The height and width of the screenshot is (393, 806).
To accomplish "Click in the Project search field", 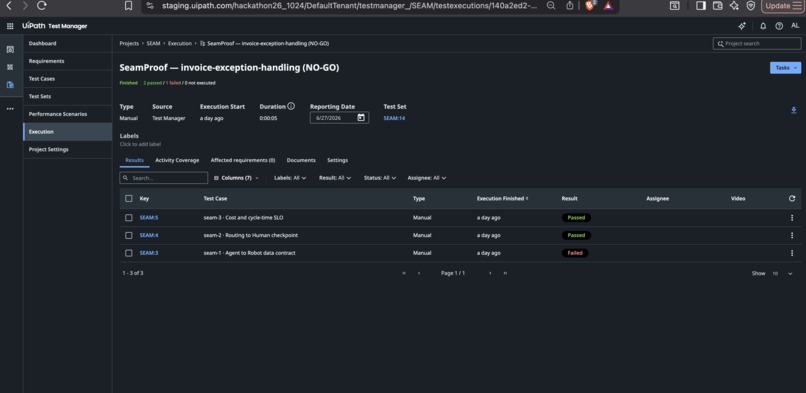I will point(757,44).
